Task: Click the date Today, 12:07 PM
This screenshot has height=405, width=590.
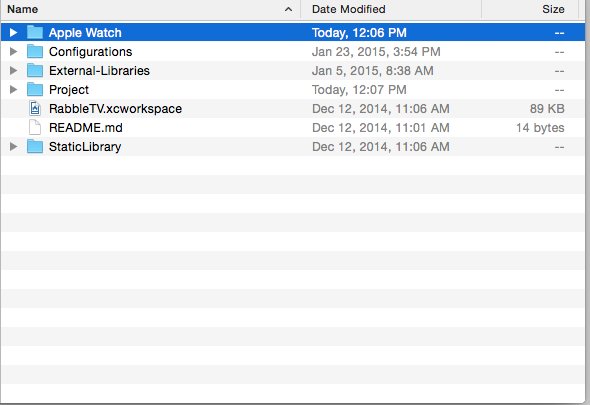Action: coord(359,90)
